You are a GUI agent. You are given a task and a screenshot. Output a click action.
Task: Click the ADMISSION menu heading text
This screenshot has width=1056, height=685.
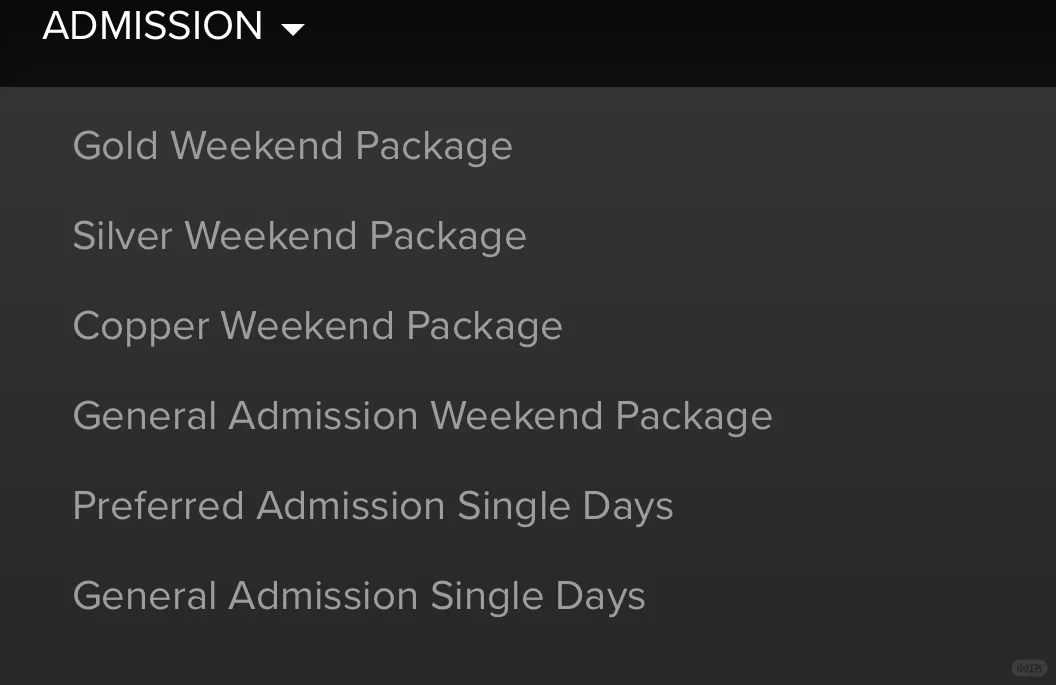tap(152, 26)
